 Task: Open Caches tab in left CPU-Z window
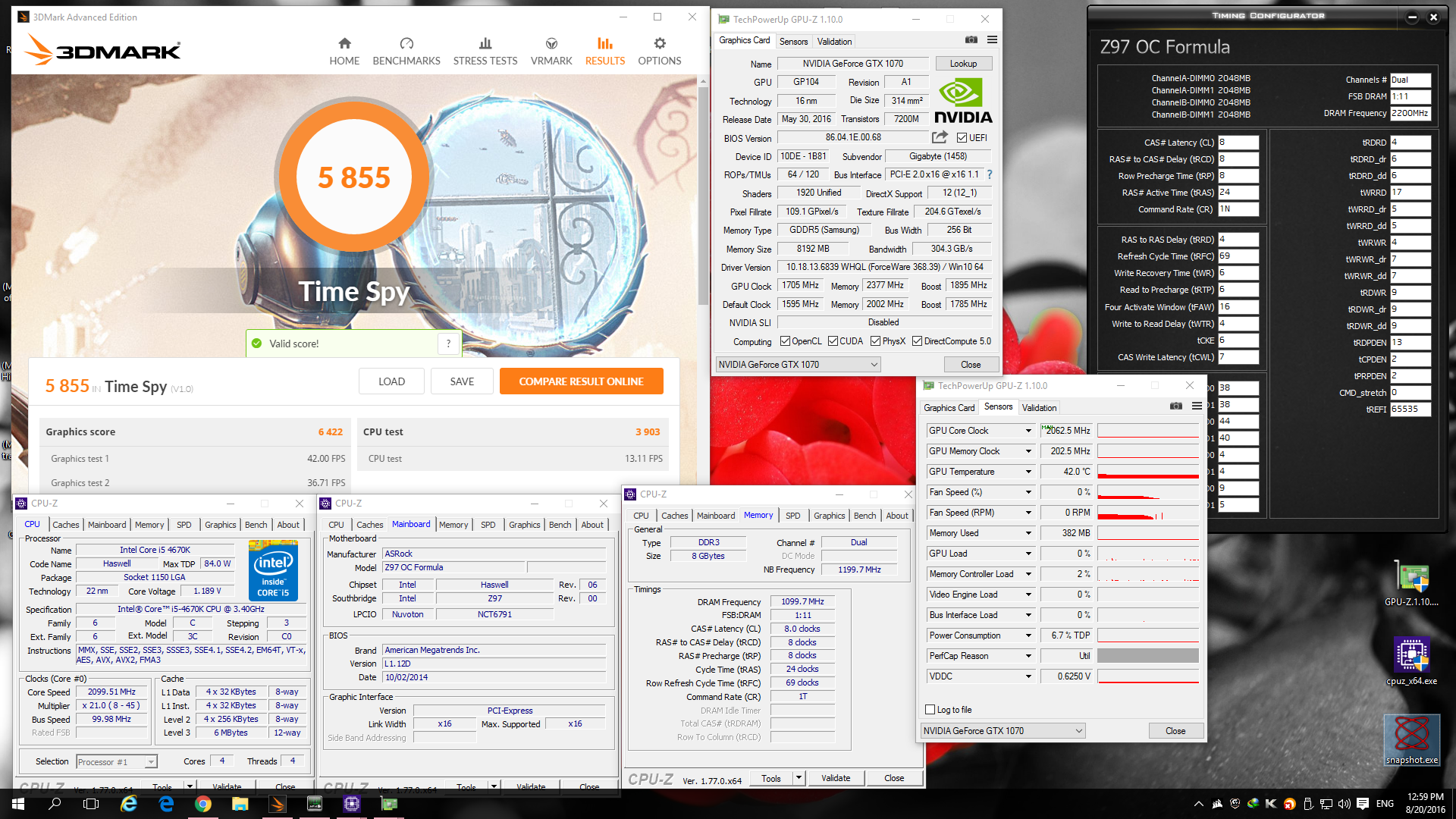click(65, 525)
